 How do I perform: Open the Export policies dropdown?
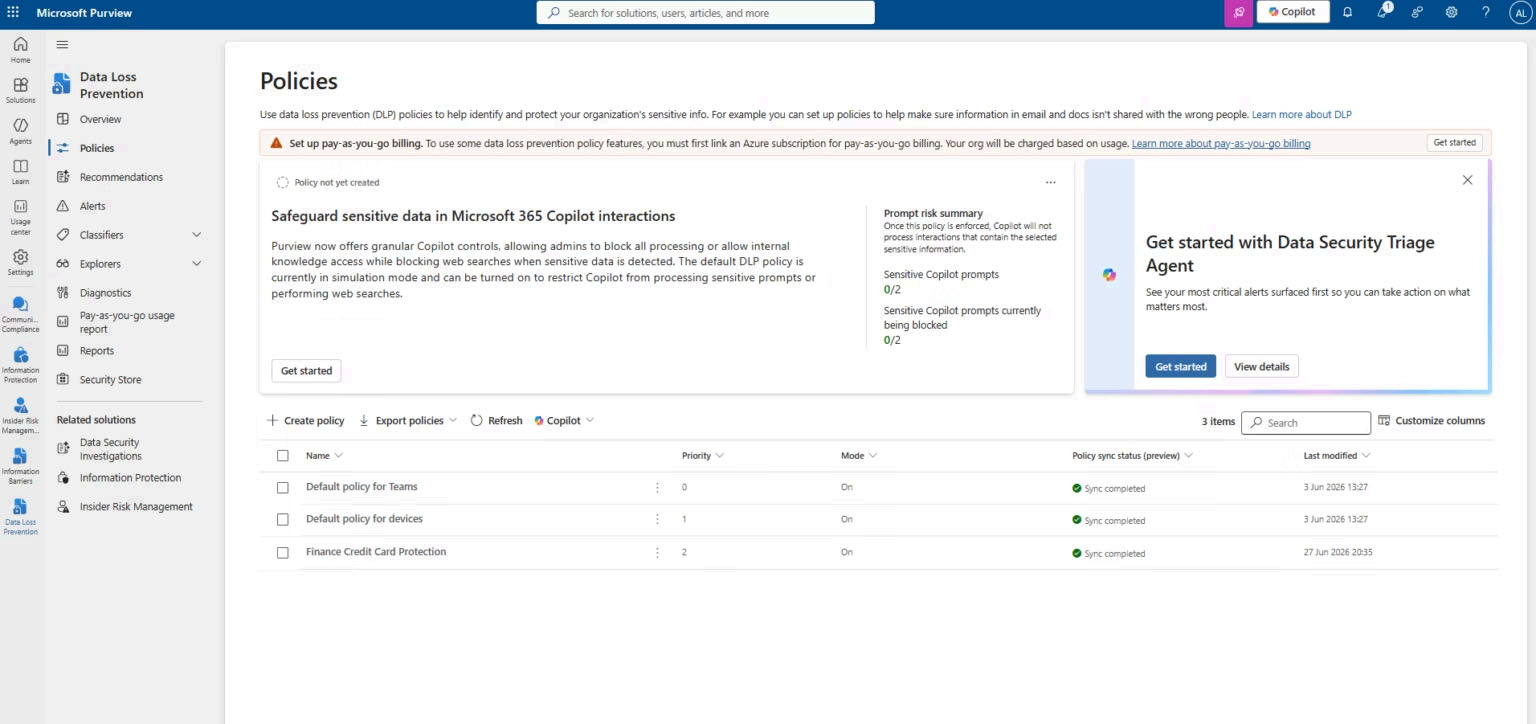[408, 421]
